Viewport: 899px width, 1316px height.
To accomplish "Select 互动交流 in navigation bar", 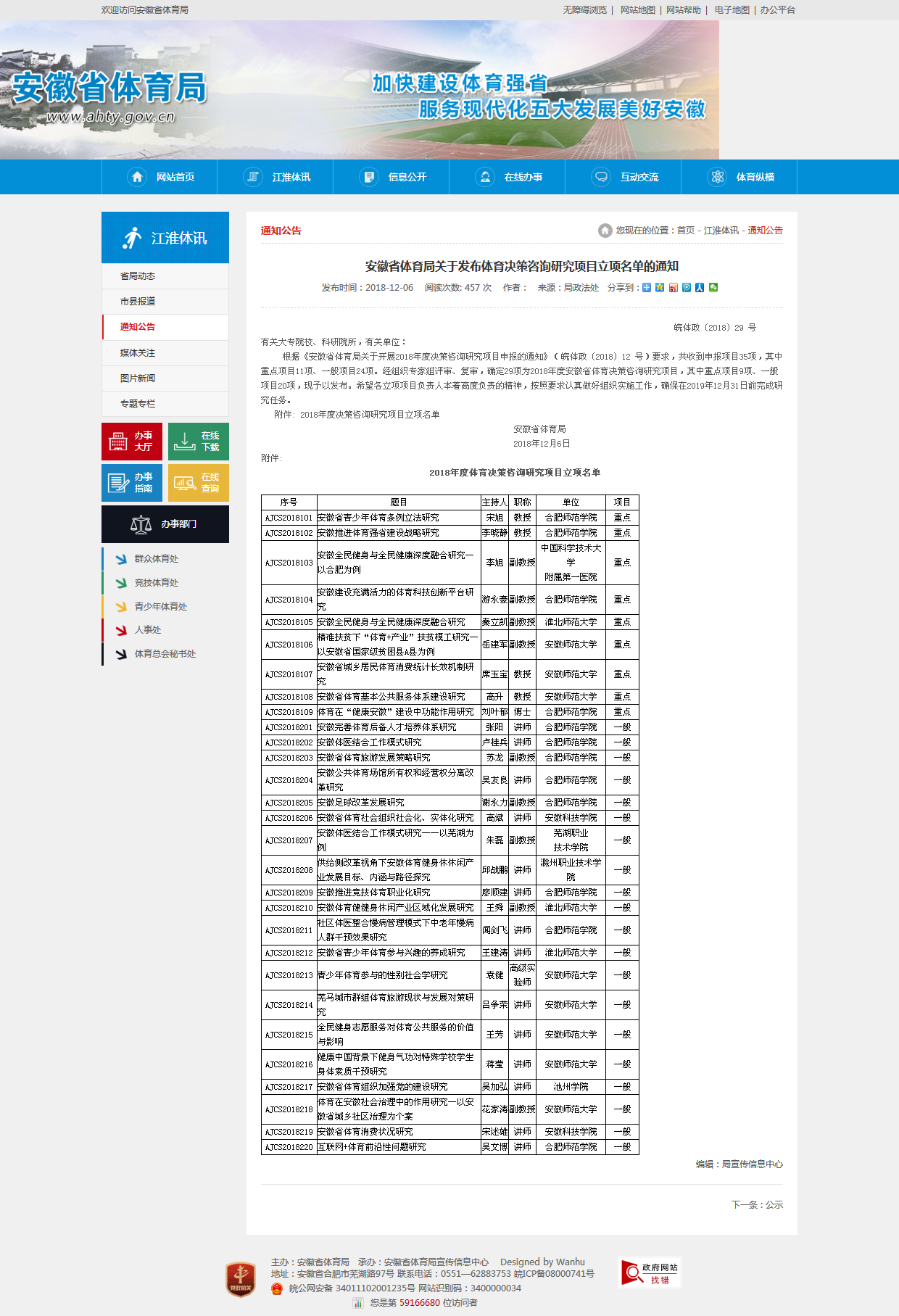I will [624, 177].
